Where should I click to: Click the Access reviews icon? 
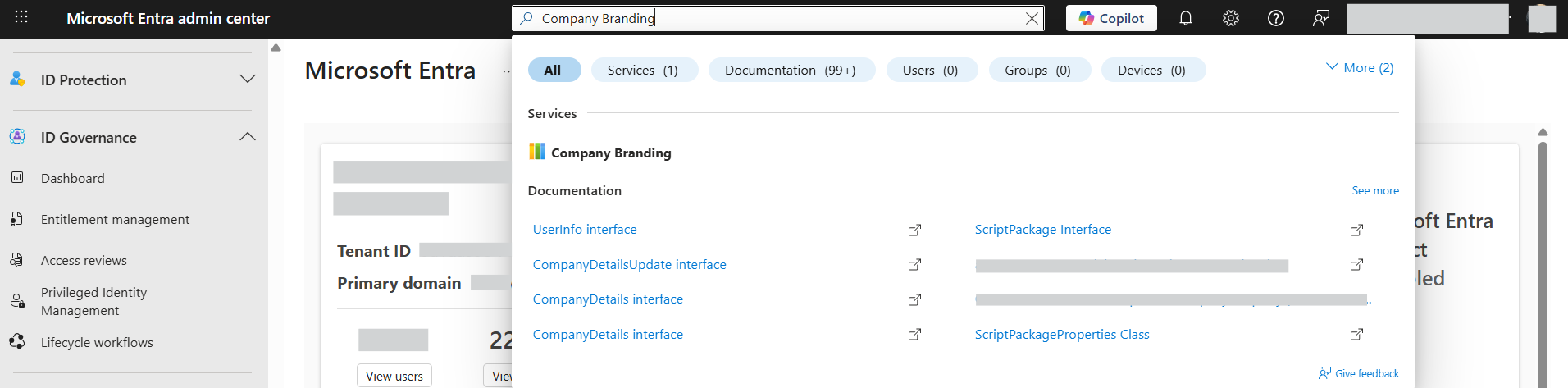(x=17, y=259)
